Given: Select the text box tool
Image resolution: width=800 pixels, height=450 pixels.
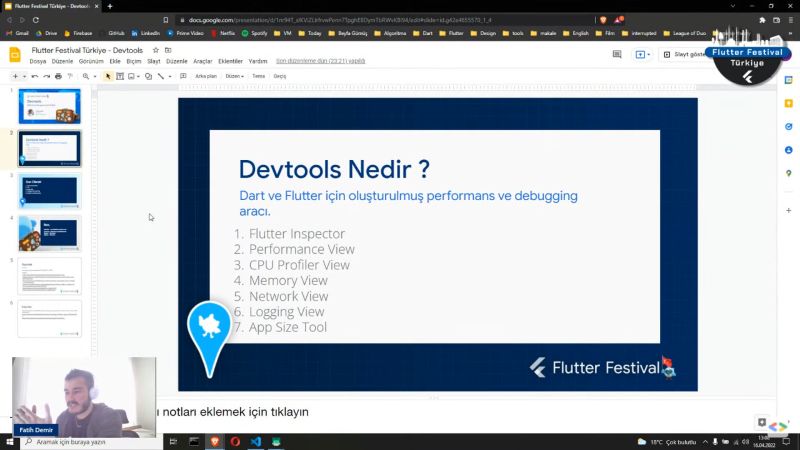Looking at the screenshot, I should (x=120, y=76).
